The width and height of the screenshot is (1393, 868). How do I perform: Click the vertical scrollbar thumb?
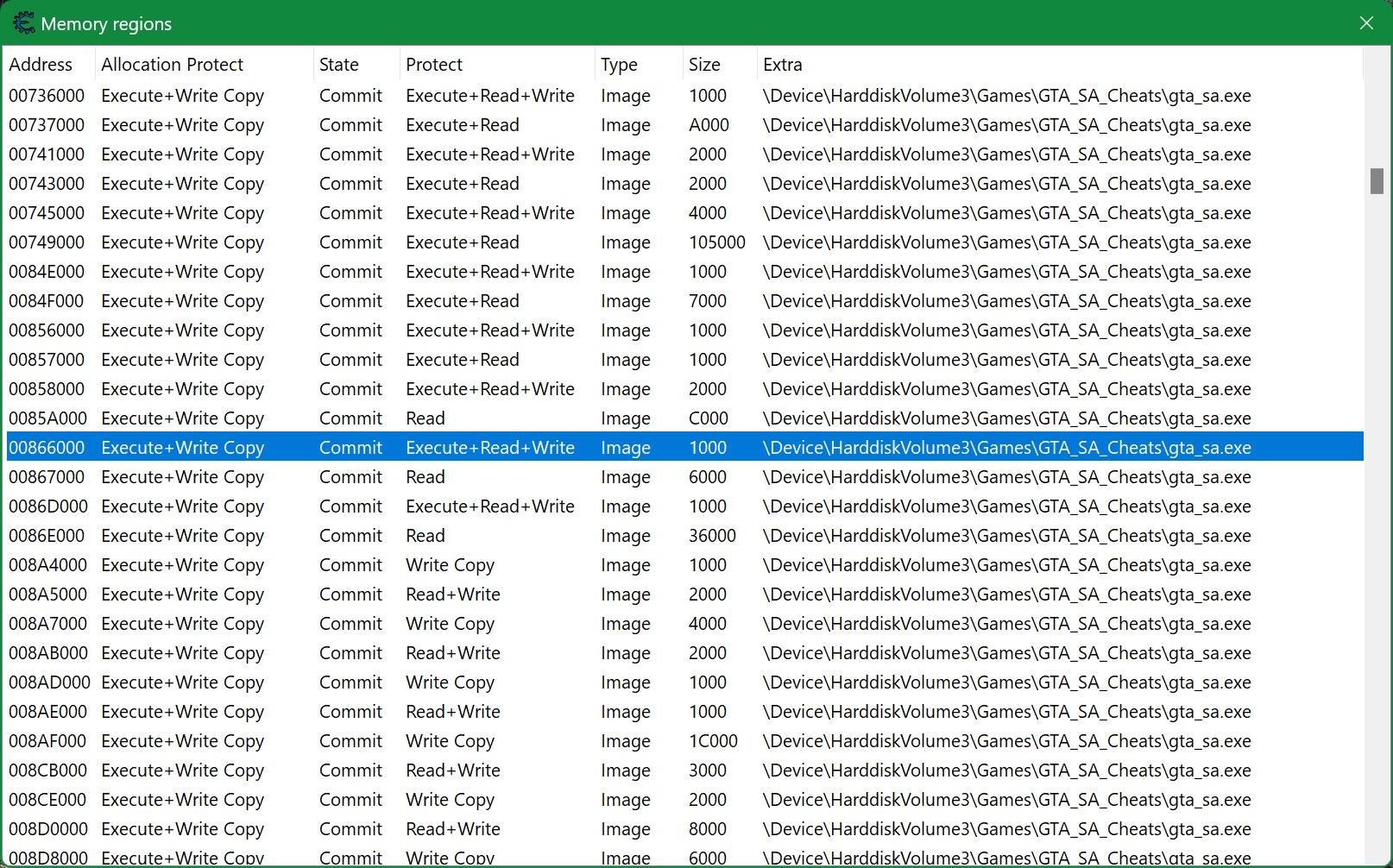[x=1377, y=181]
